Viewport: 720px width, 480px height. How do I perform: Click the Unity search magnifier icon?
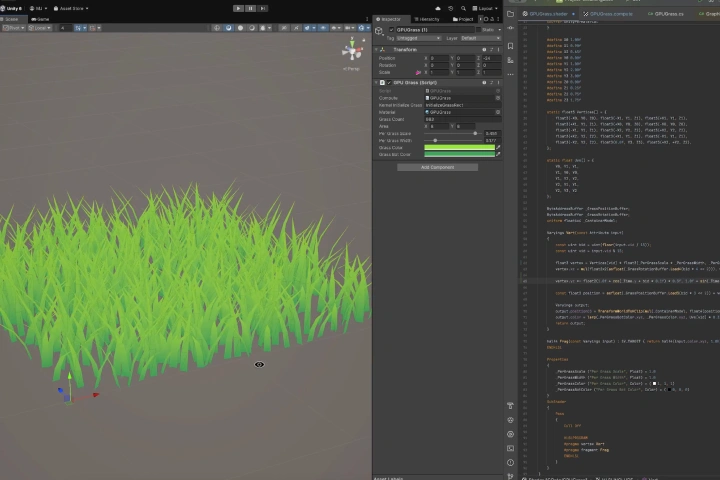click(x=463, y=8)
